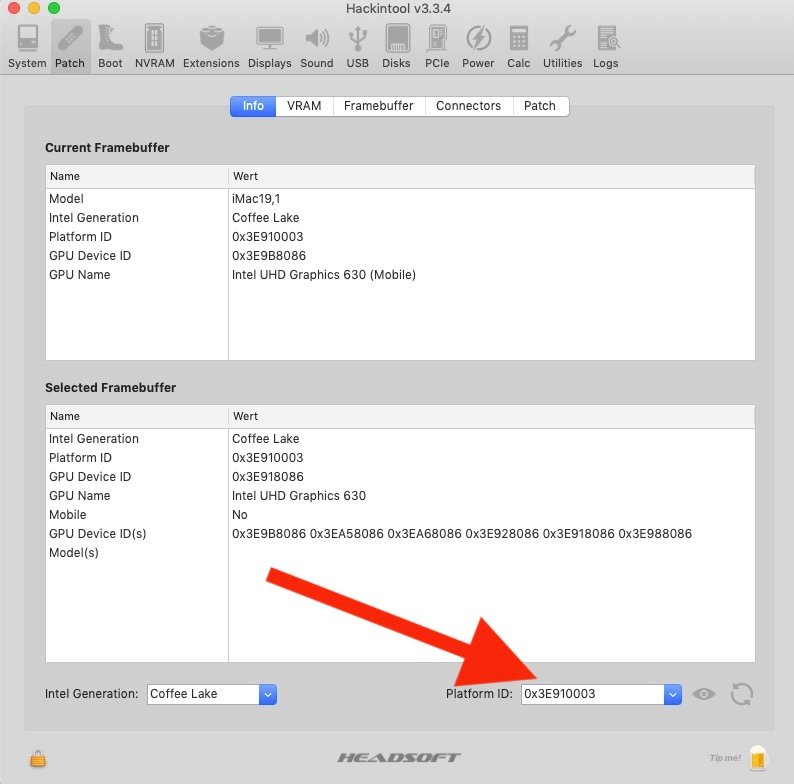
Task: Open the NVRAM section
Action: click(154, 47)
